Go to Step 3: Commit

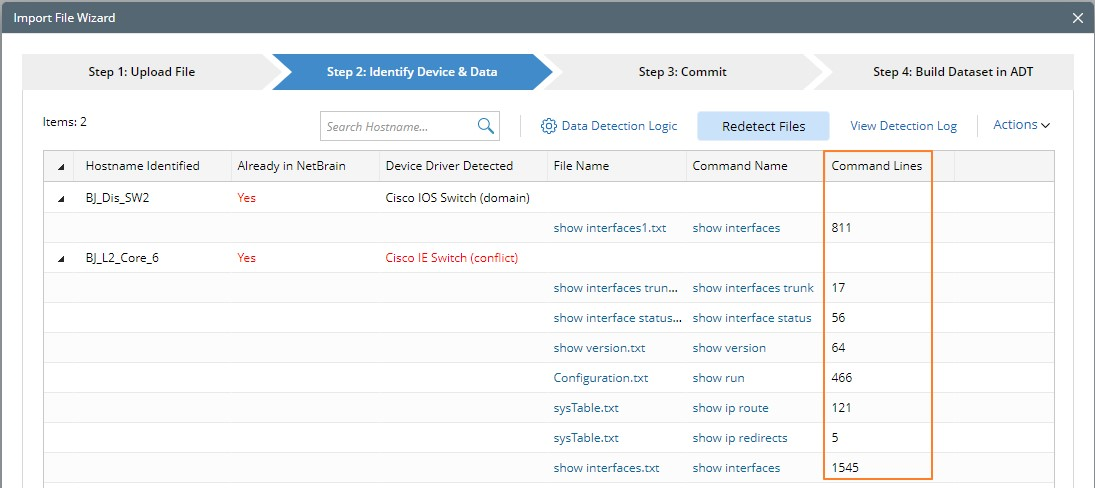(x=682, y=72)
